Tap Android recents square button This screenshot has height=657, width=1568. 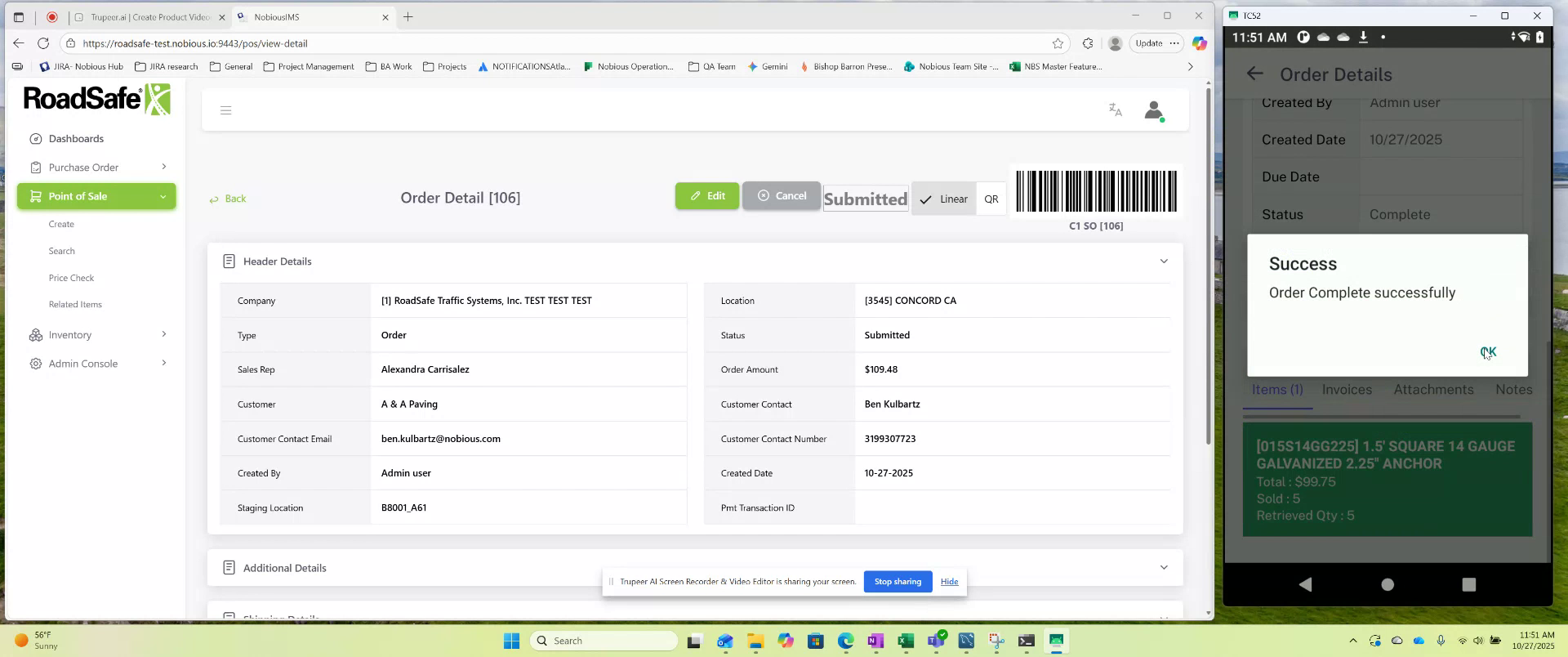(x=1468, y=584)
